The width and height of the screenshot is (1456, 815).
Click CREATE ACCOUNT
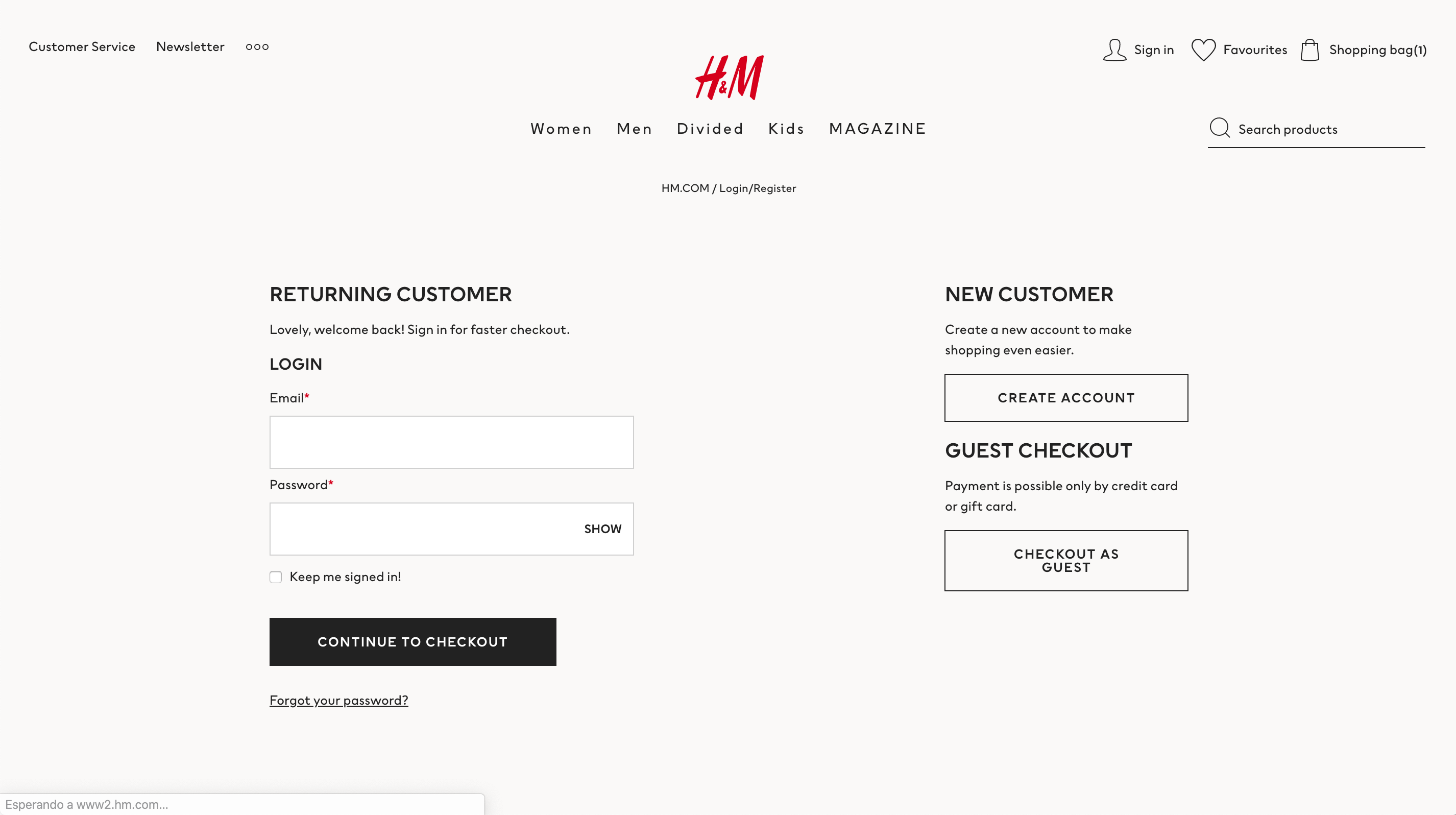pos(1065,397)
